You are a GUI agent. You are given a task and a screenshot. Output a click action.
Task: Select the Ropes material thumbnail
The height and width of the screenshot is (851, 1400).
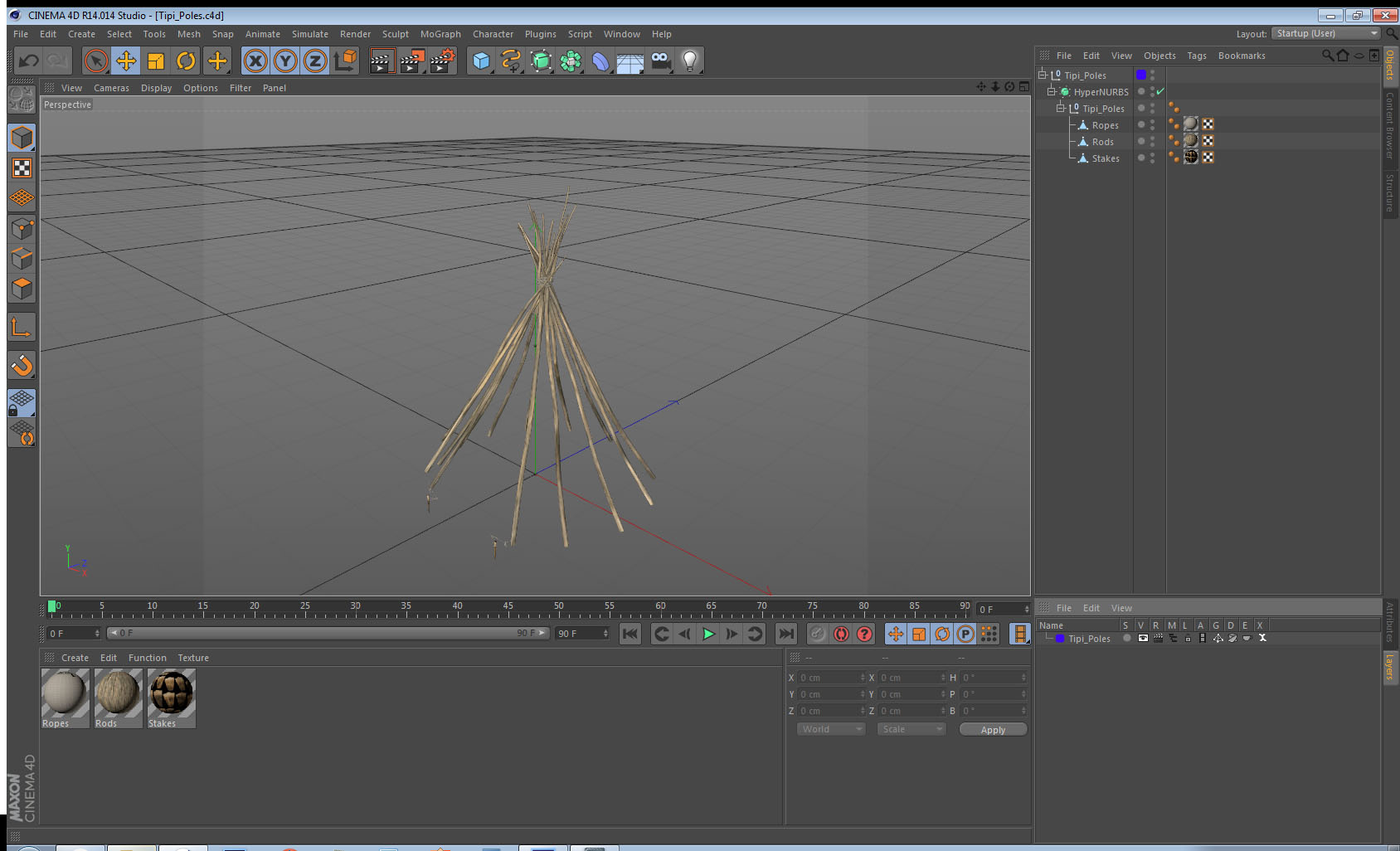[65, 693]
